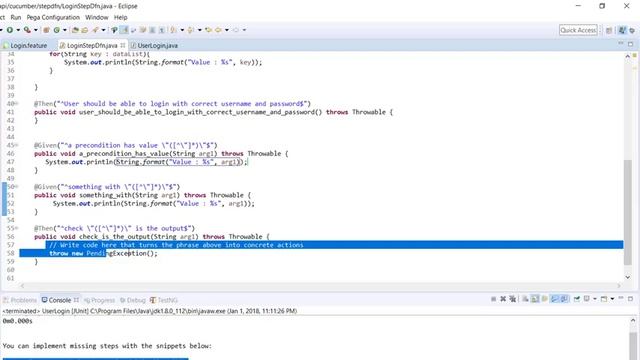Click the Open Task folder icon
Image resolution: width=640 pixels, height=360 pixels.
point(84,30)
